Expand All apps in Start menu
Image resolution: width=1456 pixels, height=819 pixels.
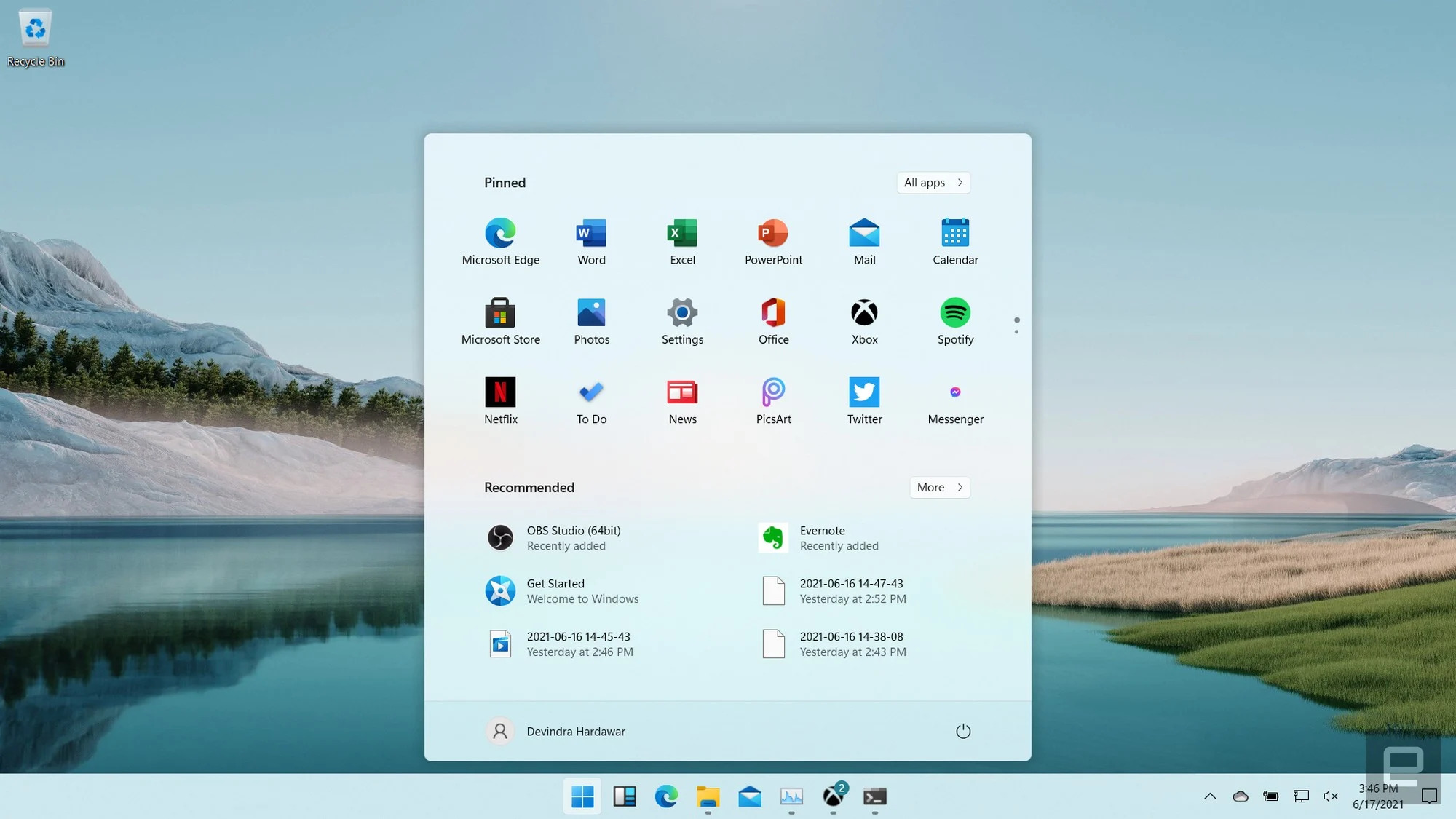click(934, 182)
